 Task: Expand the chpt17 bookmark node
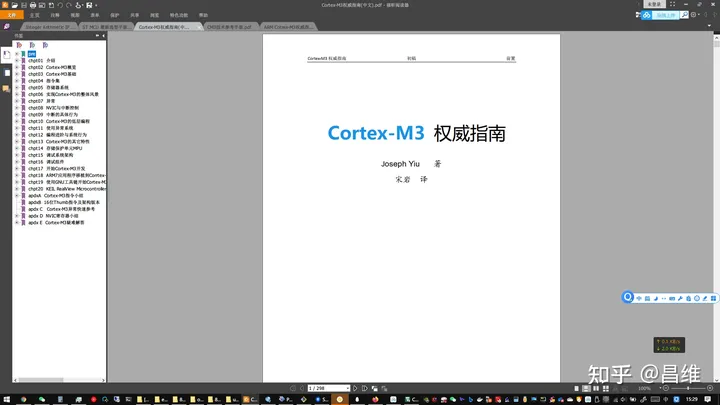[17, 169]
